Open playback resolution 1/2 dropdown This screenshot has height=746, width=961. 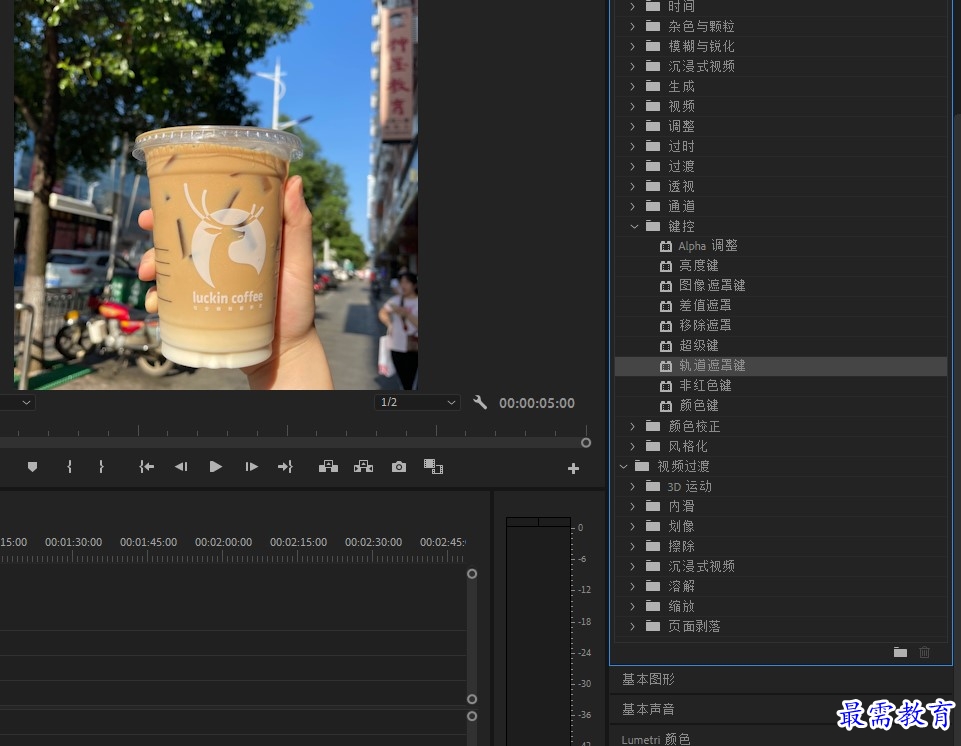pyautogui.click(x=417, y=402)
